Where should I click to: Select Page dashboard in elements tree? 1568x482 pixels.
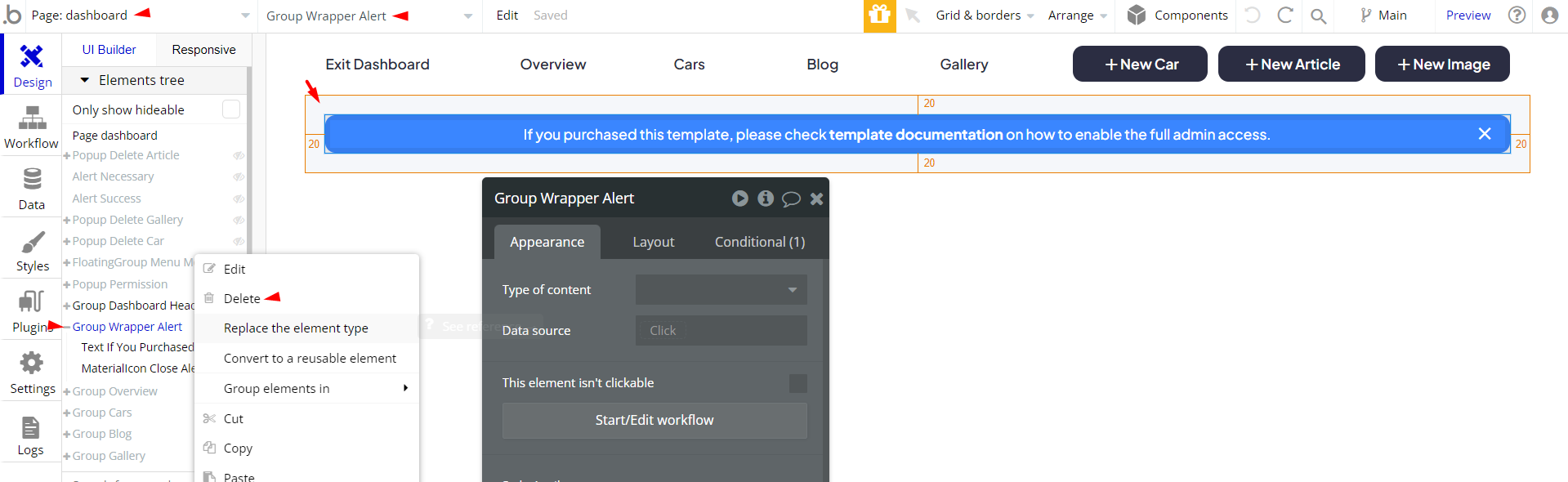click(115, 136)
